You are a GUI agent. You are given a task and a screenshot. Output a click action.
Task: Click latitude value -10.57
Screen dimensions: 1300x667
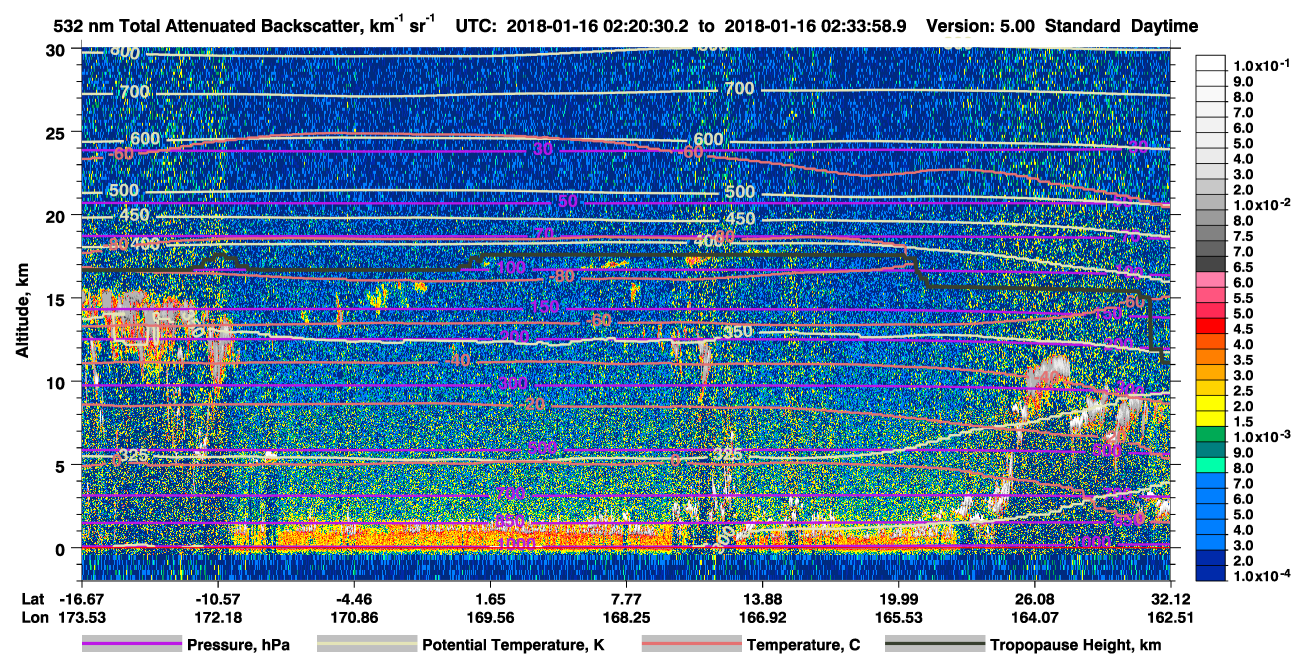[218, 598]
